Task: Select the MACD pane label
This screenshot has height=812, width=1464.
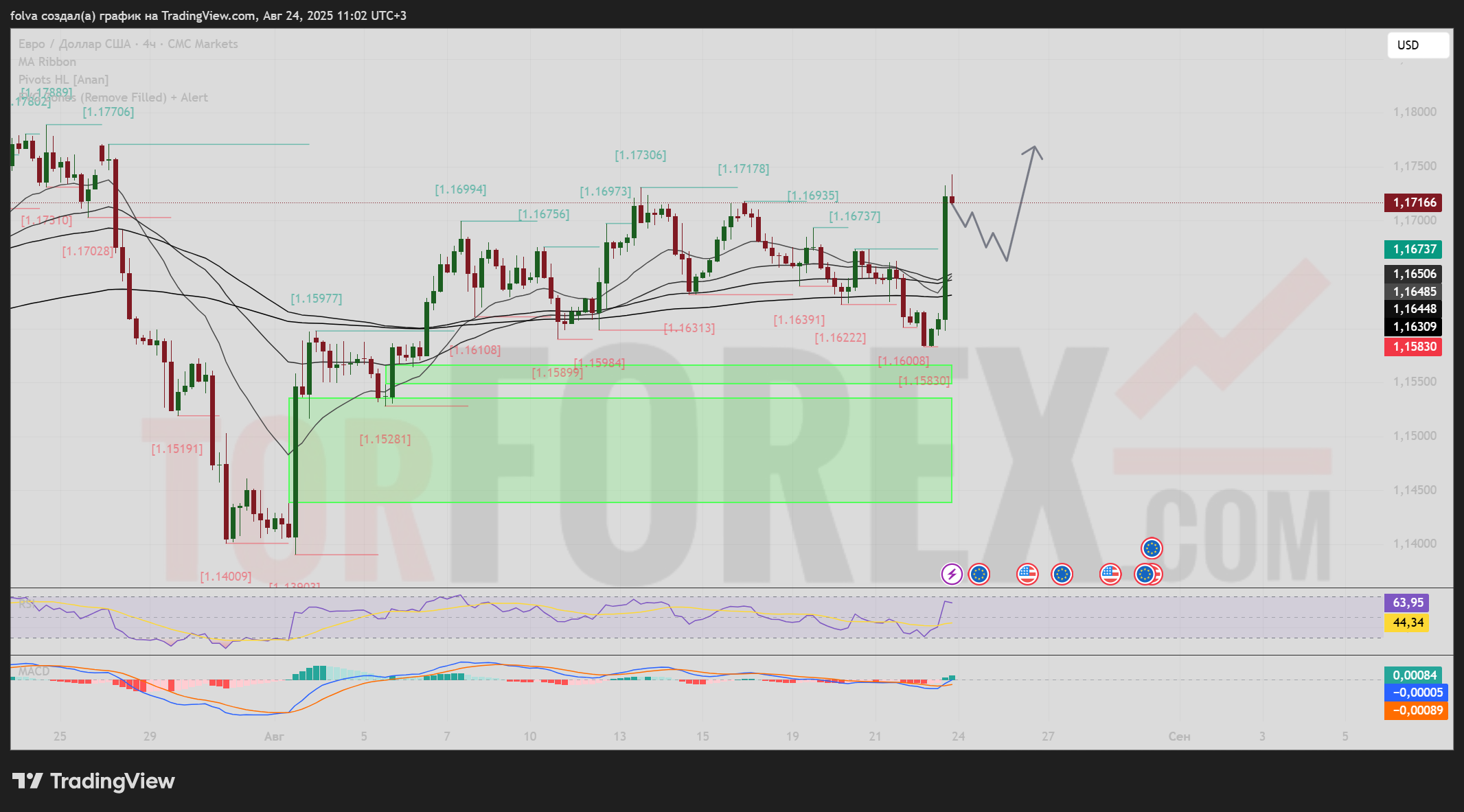Action: pyautogui.click(x=33, y=671)
